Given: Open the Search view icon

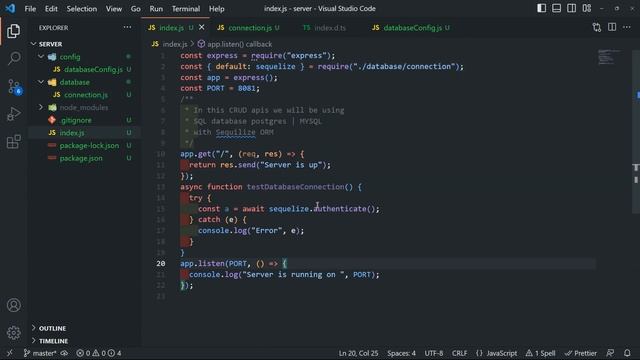Looking at the screenshot, I should tap(13, 58).
